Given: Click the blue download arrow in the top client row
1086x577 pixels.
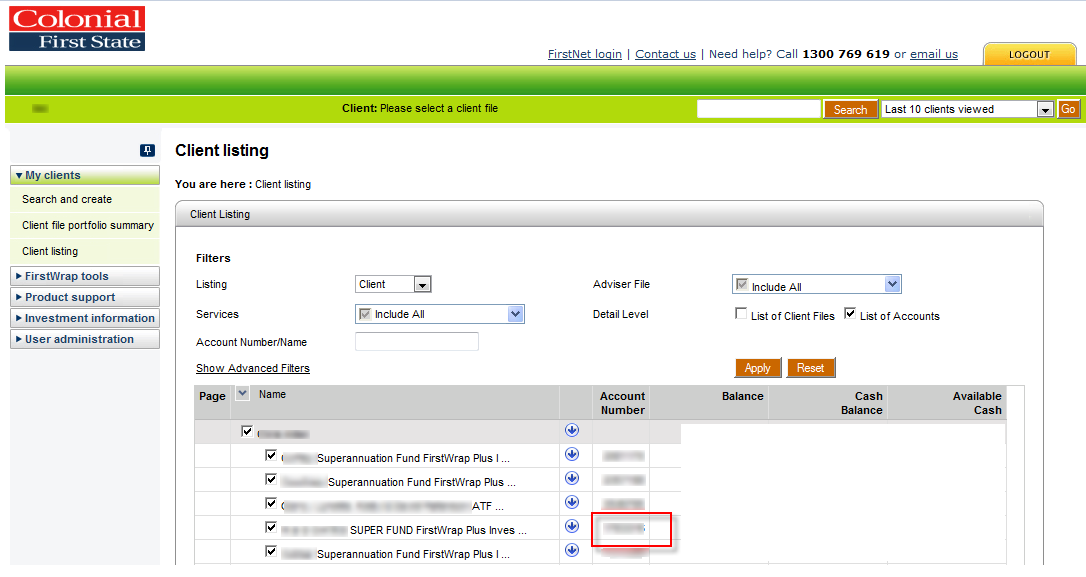Looking at the screenshot, I should click(571, 430).
